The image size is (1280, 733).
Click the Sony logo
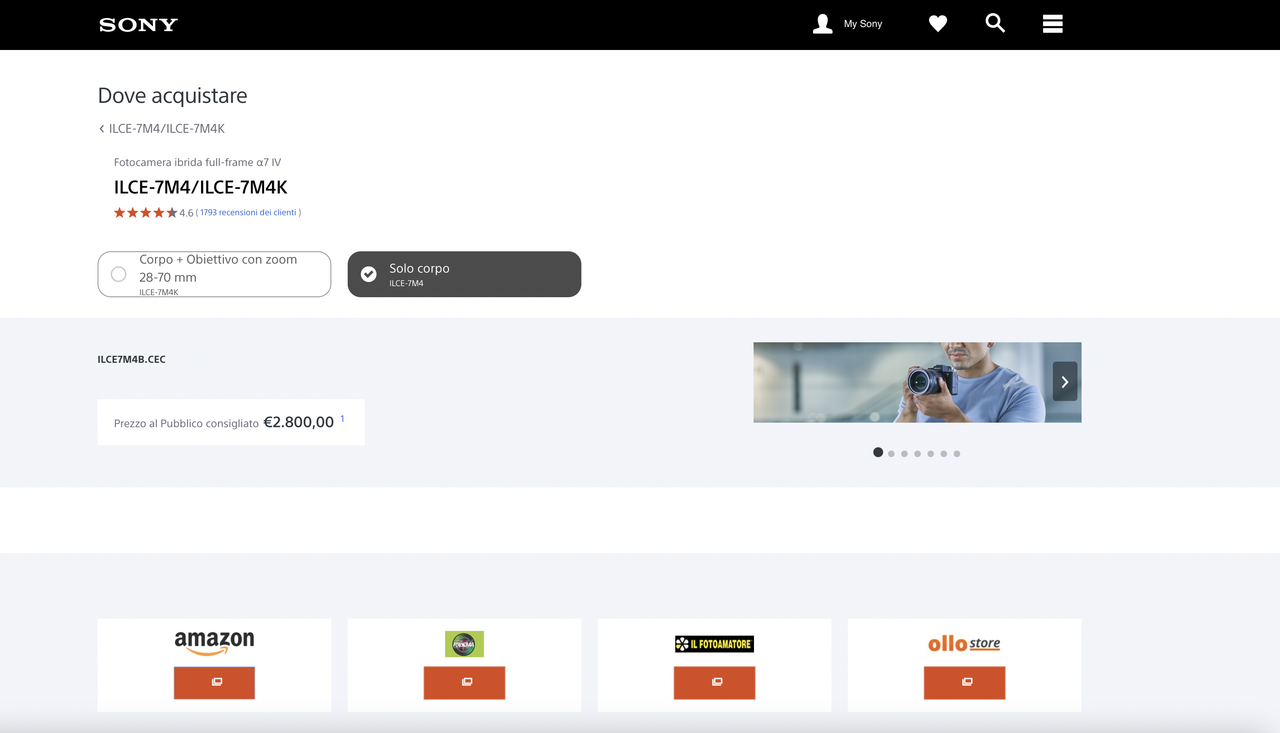[x=138, y=24]
